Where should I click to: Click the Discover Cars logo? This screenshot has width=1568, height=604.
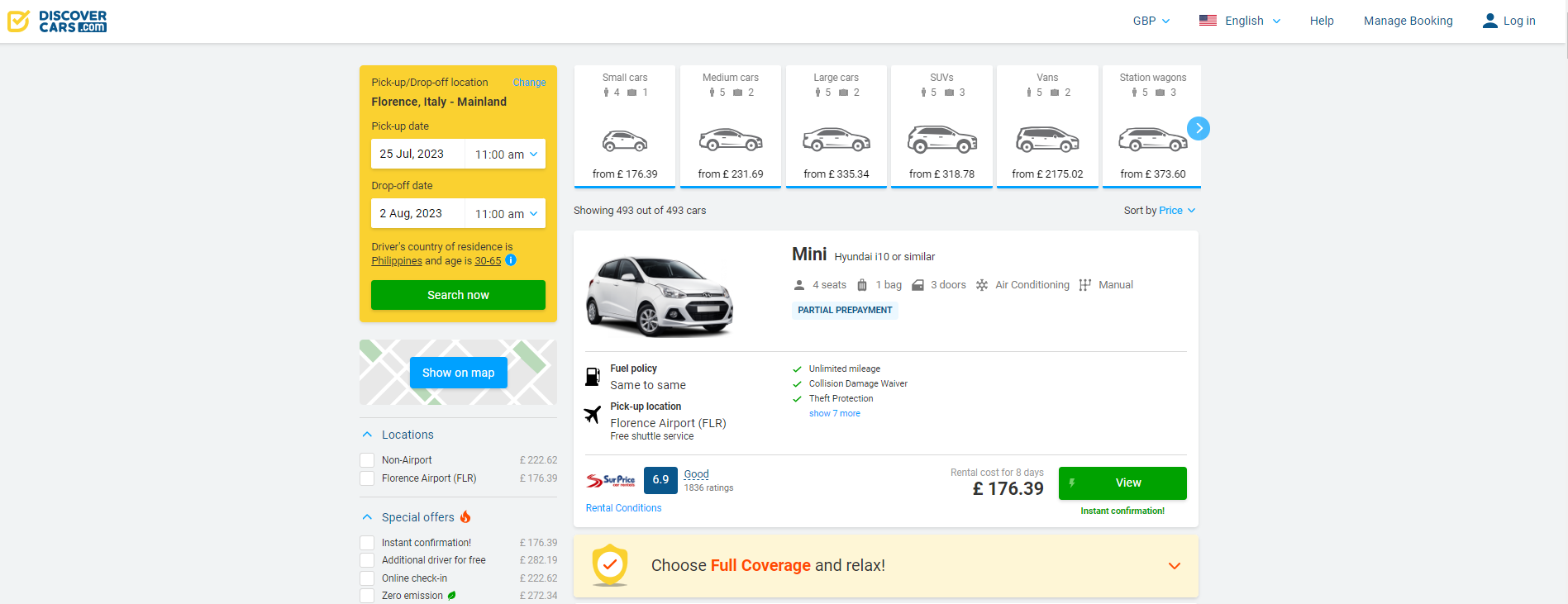[x=57, y=21]
